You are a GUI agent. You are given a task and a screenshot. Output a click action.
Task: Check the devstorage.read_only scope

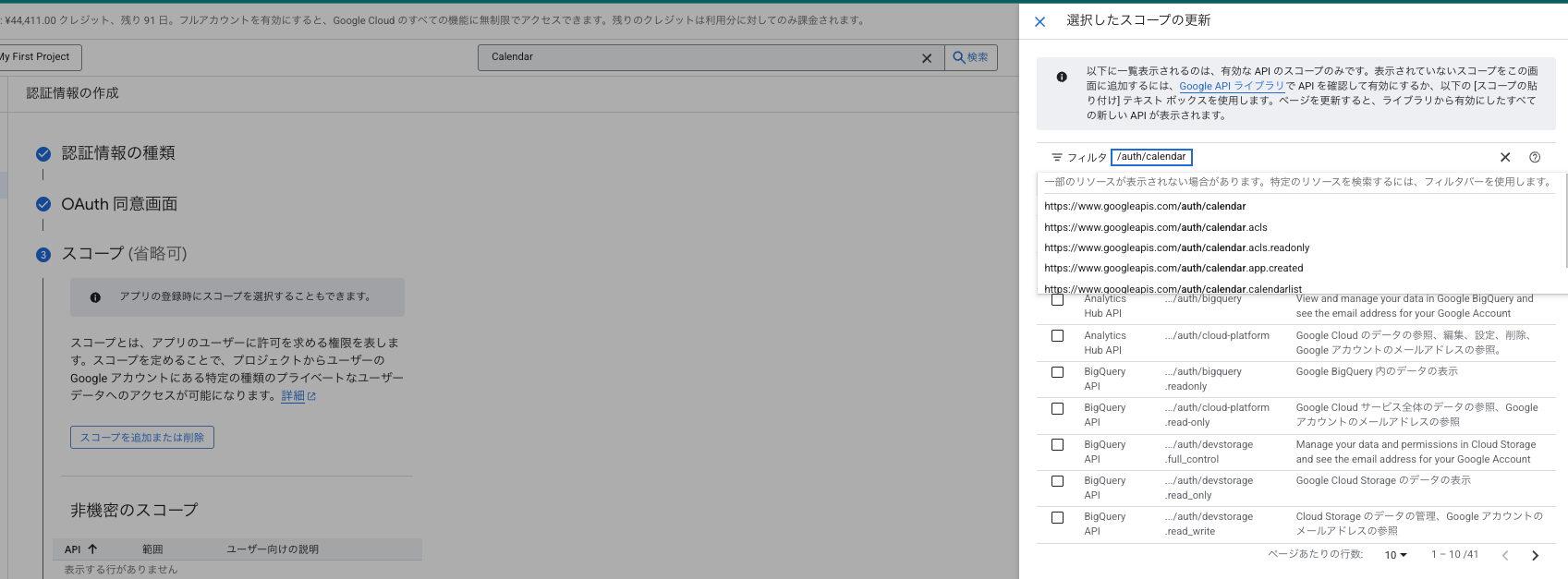pos(1057,481)
